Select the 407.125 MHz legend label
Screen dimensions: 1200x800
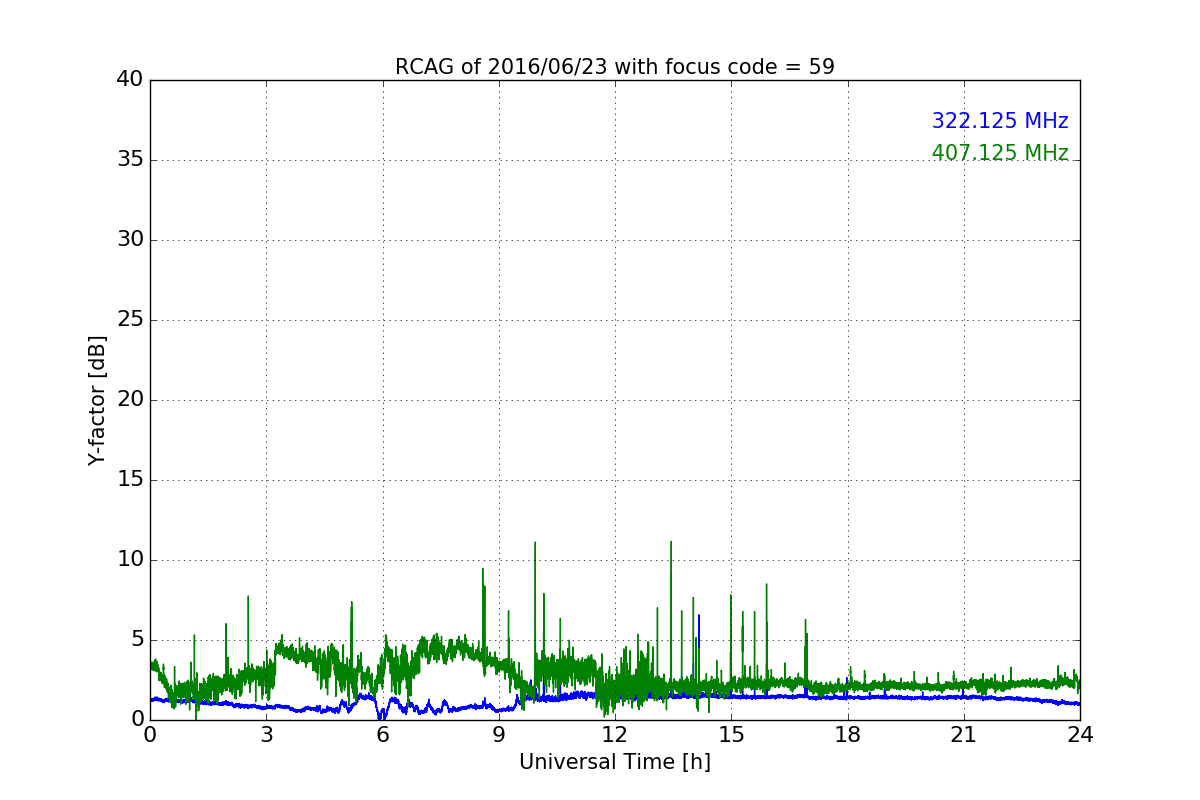pos(1000,153)
